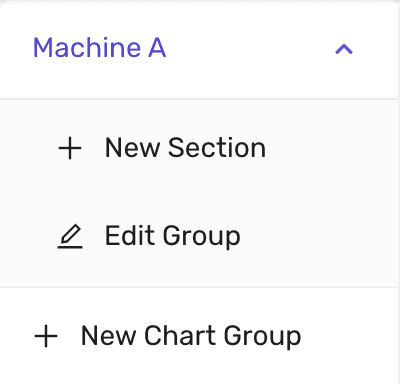Choose Edit Group menu entry

point(200,236)
